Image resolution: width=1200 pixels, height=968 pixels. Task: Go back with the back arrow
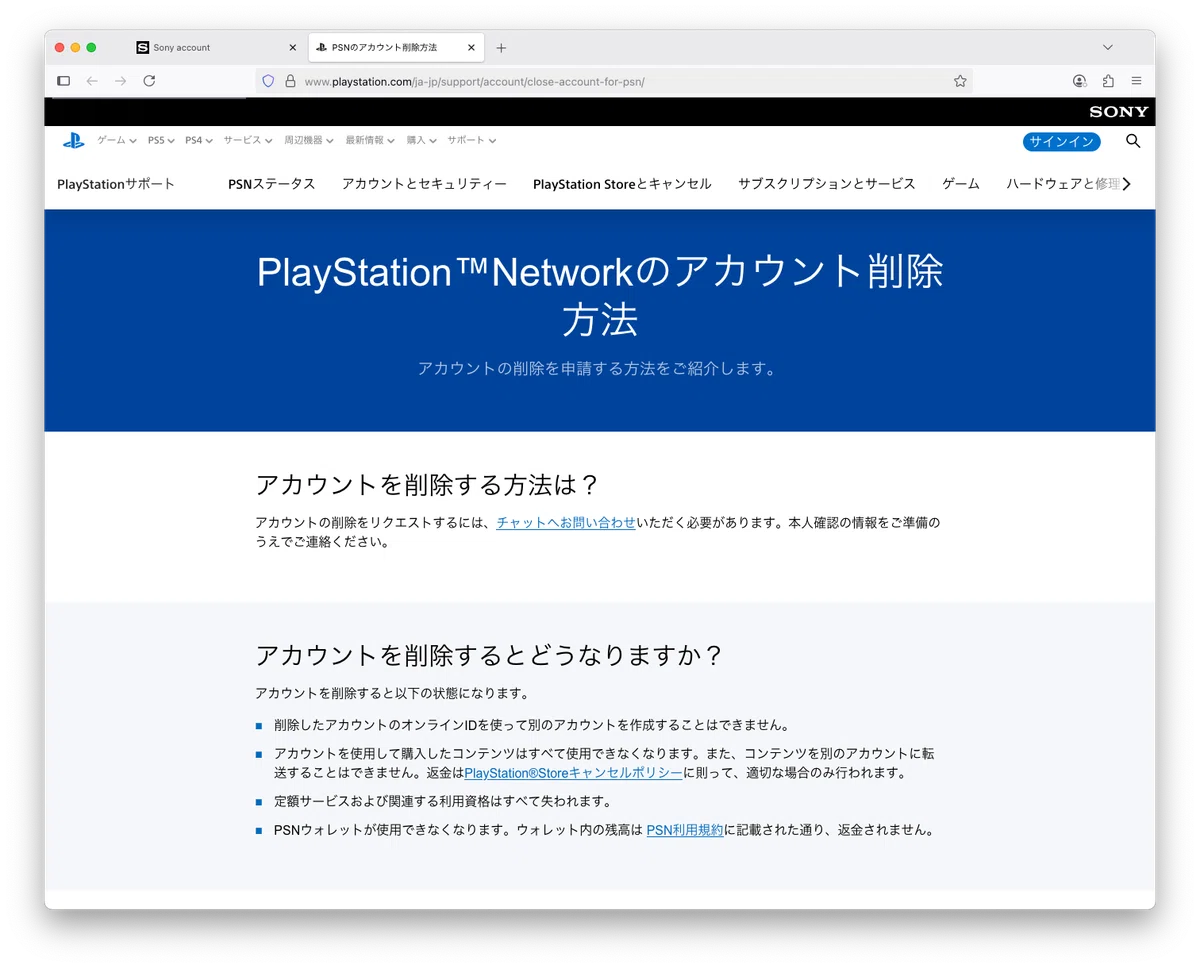click(92, 81)
